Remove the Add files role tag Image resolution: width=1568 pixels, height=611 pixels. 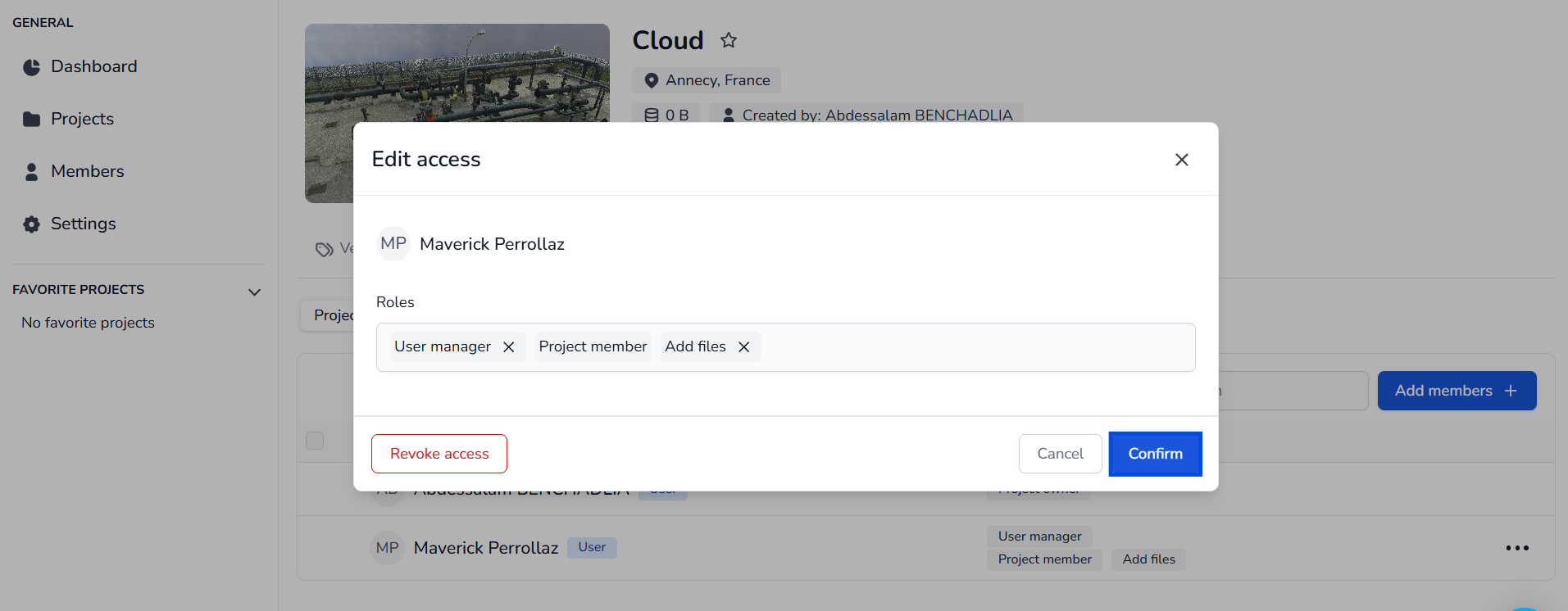743,347
